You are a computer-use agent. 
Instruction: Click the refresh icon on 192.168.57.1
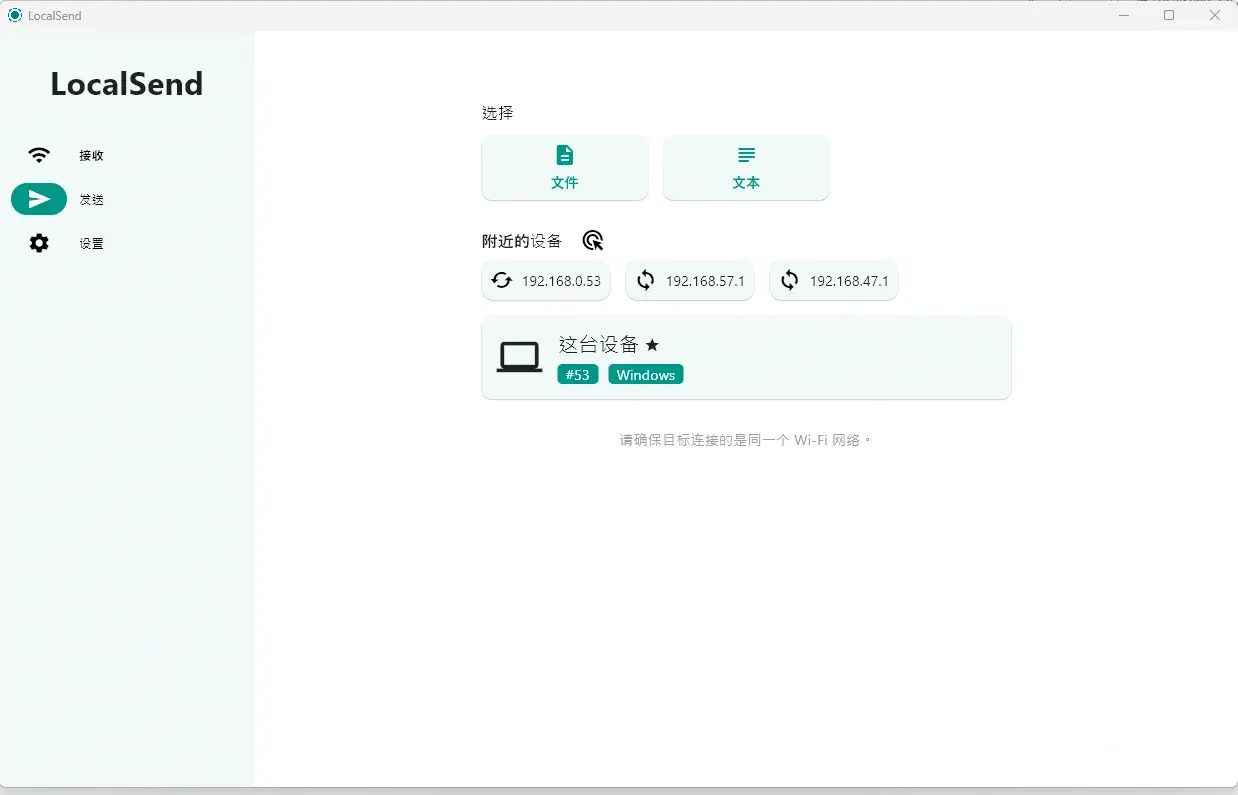pos(644,281)
